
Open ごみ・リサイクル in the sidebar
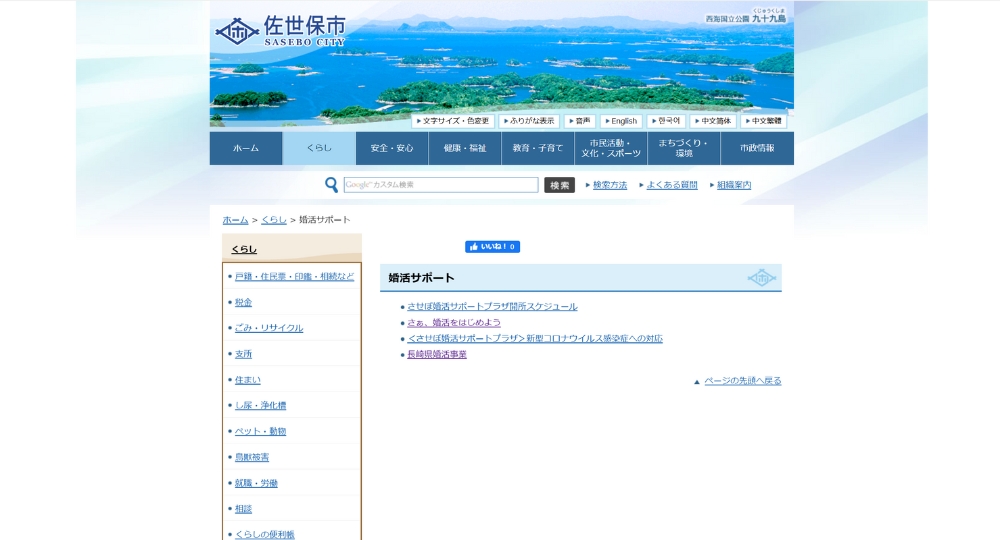tap(269, 328)
